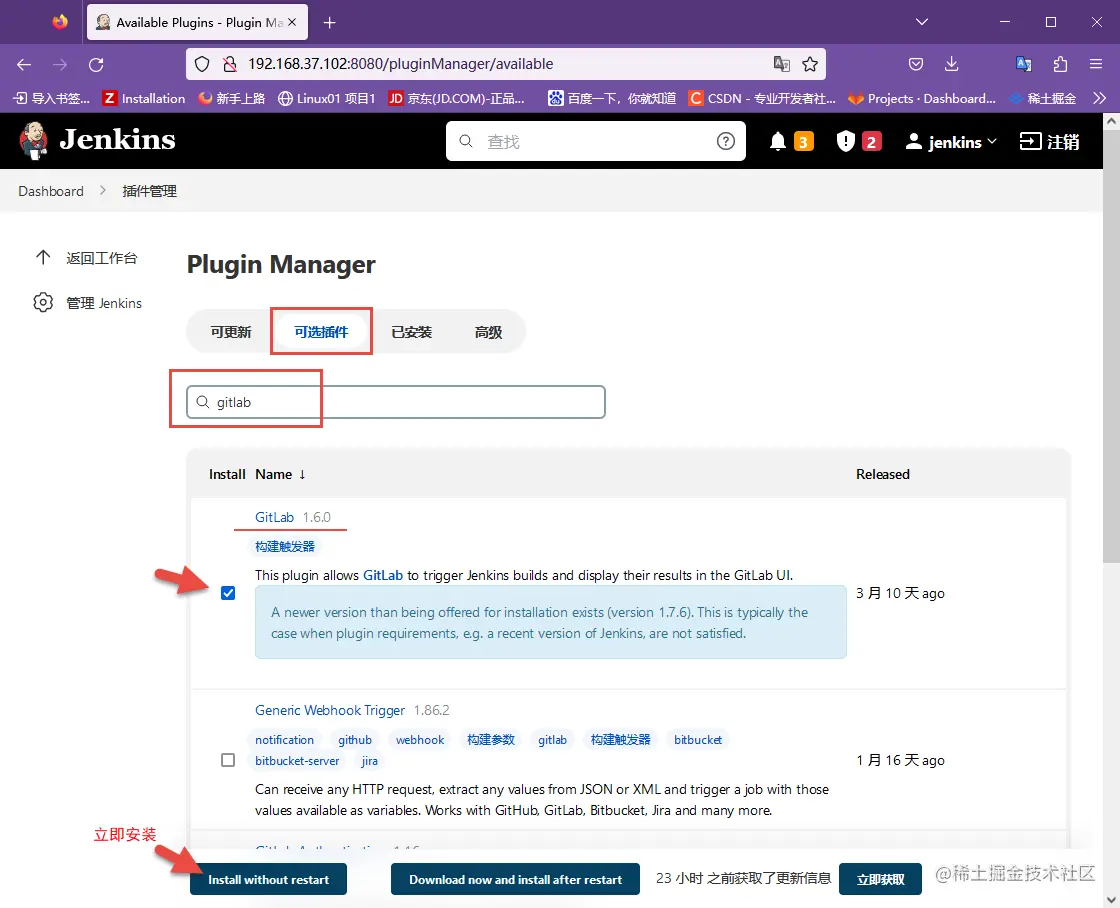Sort by Install column header

pos(227,474)
